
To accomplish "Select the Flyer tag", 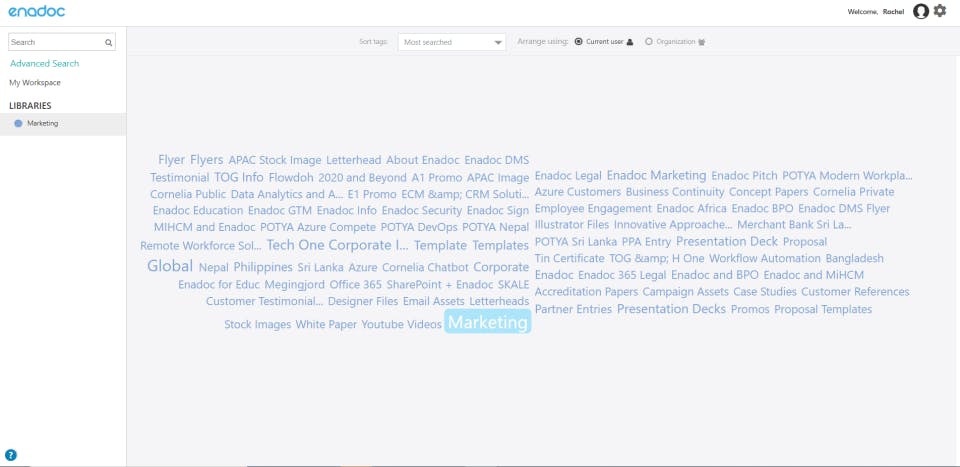I will click(171, 160).
